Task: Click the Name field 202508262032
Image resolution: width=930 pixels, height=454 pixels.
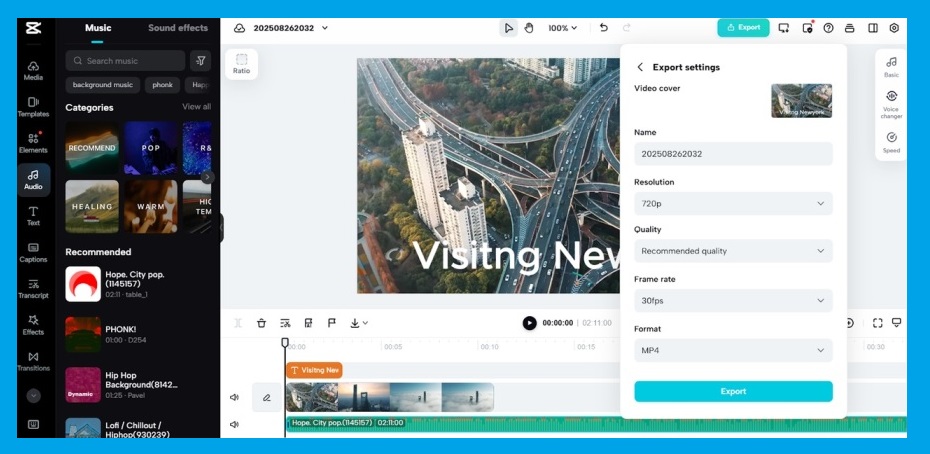Action: tap(733, 154)
